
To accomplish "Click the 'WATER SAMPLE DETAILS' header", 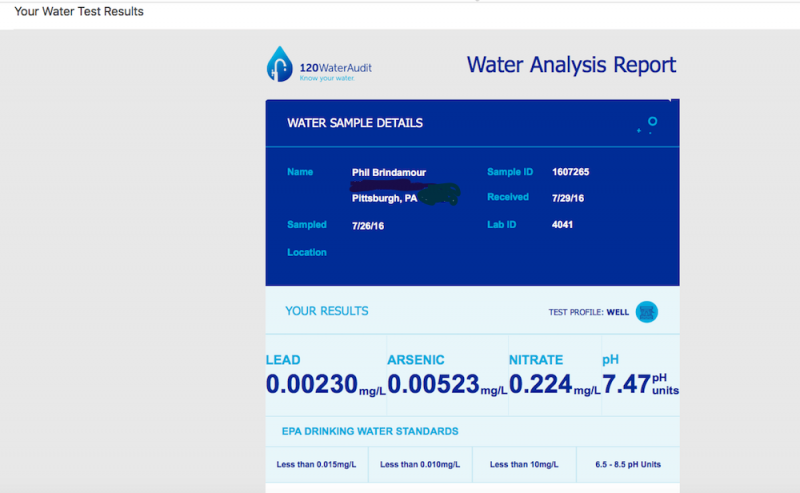I will tap(355, 123).
